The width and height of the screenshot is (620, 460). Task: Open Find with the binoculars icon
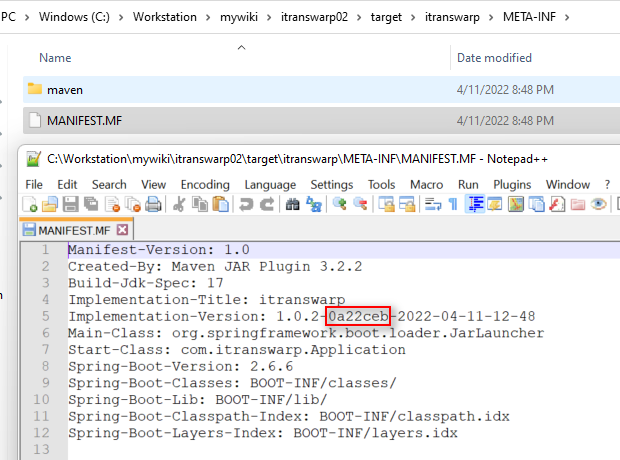pos(293,204)
